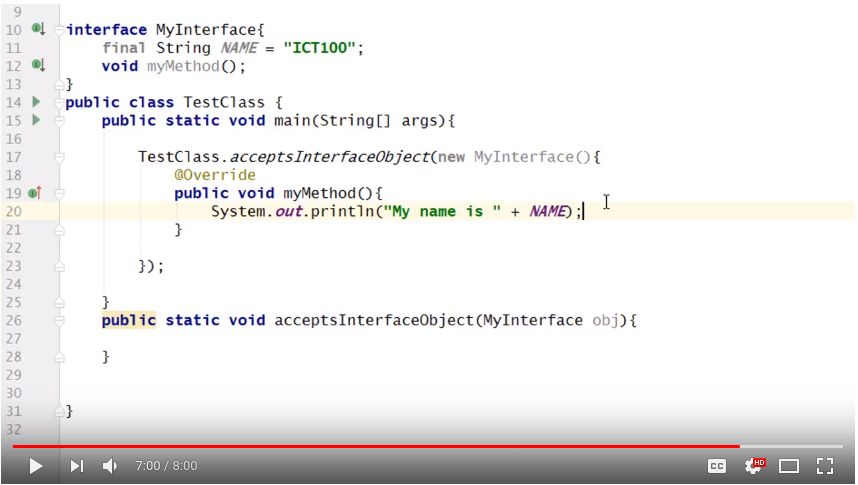Click fold end marker at line 13
Screen dimensions: 858x485
59,84
